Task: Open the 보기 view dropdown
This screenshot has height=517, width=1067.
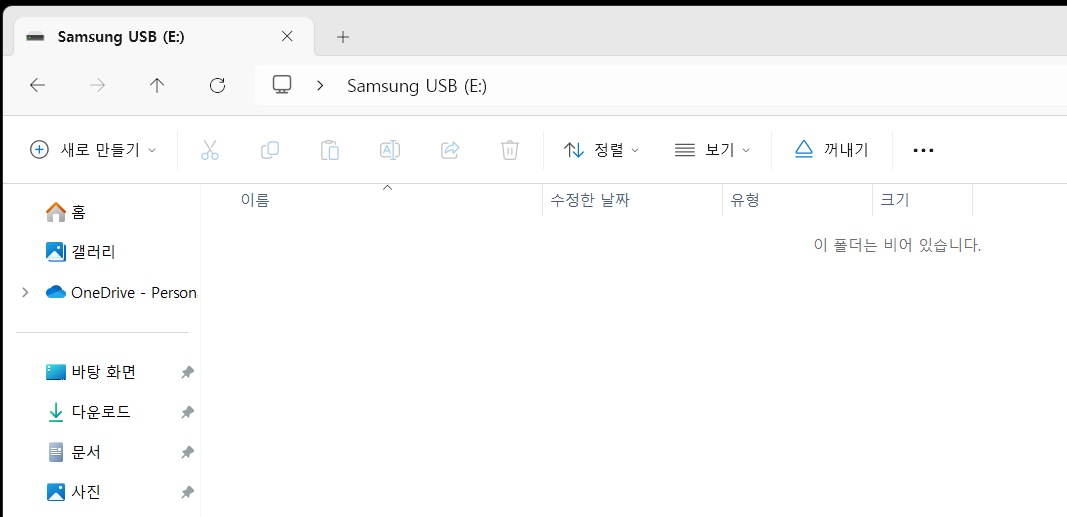Action: [712, 150]
